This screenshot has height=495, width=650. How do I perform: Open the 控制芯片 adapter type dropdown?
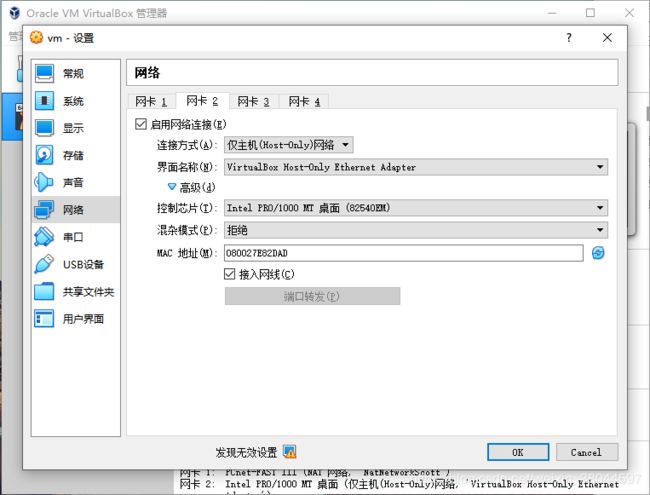coord(416,208)
